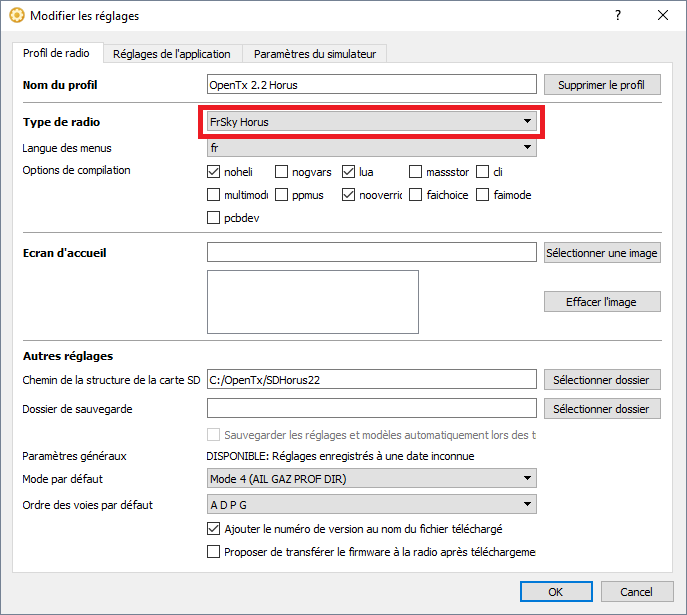Enable Proposer de transférer le firmware option
This screenshot has height=615, width=687.
pos(213,551)
